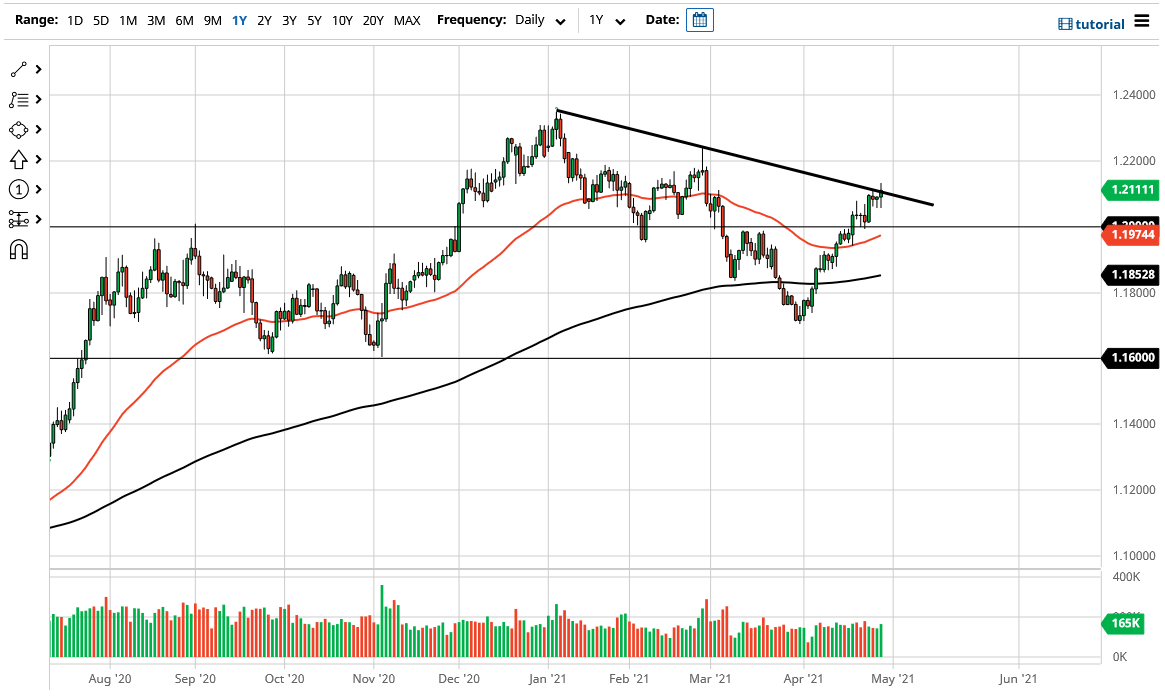Image resolution: width=1165 pixels, height=696 pixels.
Task: Set range to 10Y
Action: pyautogui.click(x=342, y=20)
